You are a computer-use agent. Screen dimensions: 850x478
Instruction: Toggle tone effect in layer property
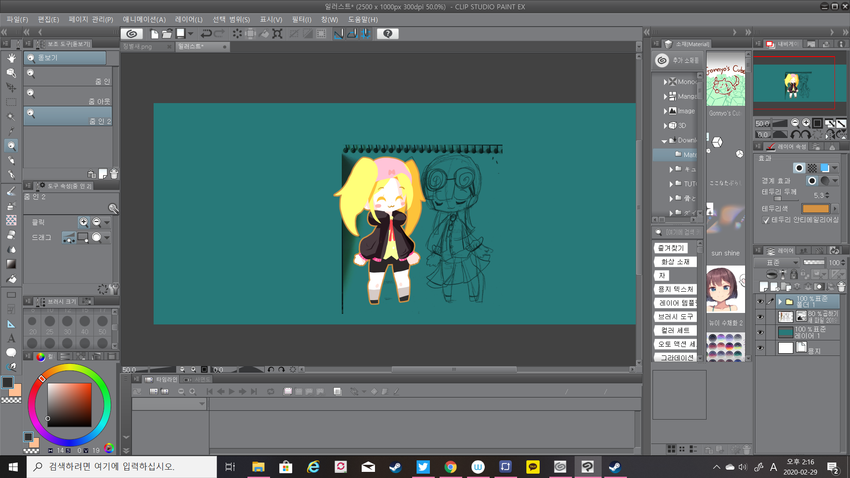812,168
